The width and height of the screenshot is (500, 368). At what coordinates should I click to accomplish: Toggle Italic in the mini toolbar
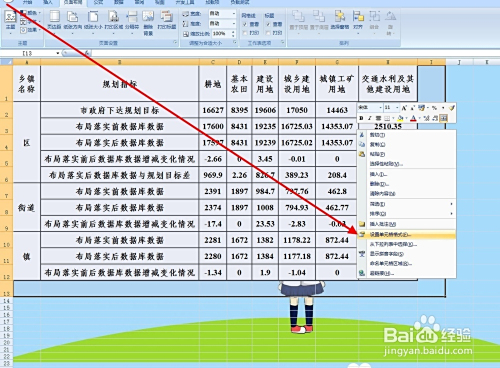pos(369,118)
